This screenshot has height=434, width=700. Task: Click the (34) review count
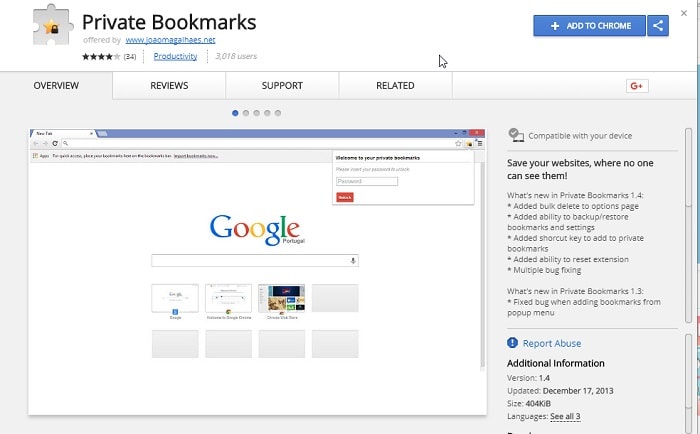pos(130,57)
